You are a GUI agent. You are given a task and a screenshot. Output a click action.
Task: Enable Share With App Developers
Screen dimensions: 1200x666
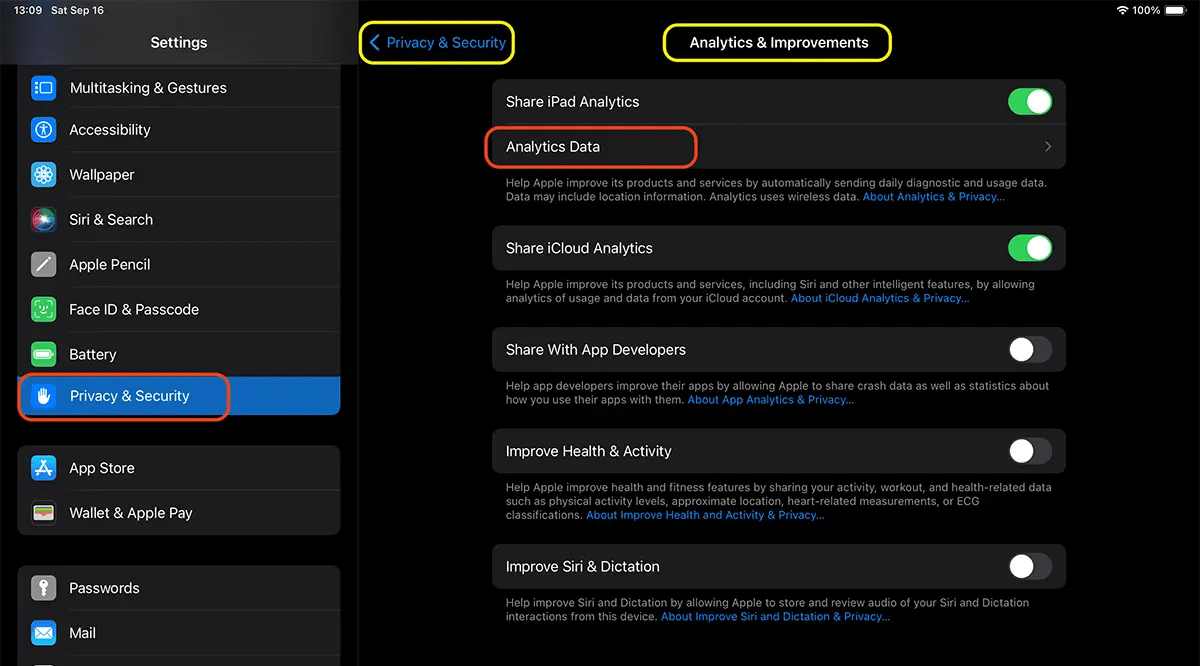click(x=1030, y=349)
